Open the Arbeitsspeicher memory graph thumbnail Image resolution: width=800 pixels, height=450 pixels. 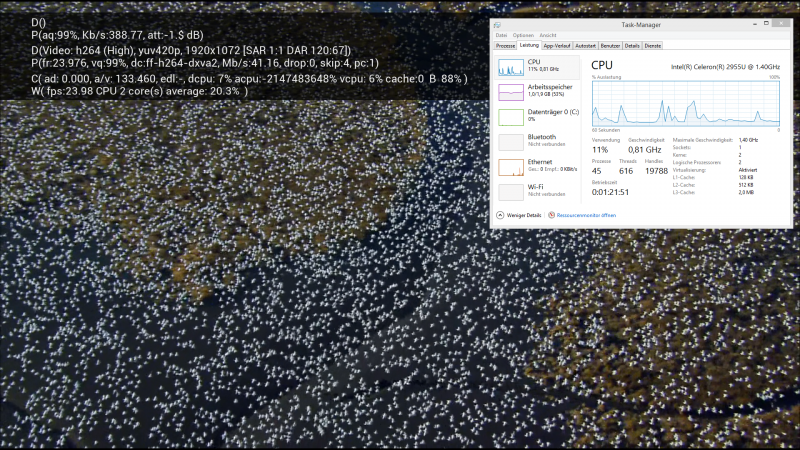click(511, 92)
